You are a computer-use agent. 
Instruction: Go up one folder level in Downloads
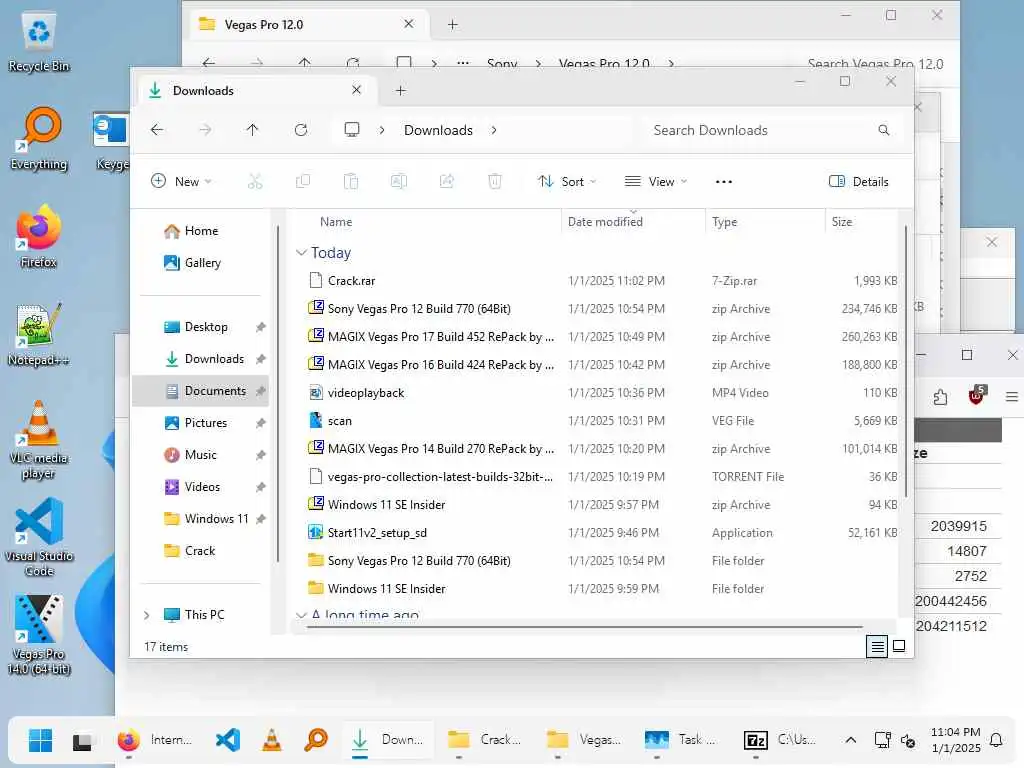coord(253,130)
